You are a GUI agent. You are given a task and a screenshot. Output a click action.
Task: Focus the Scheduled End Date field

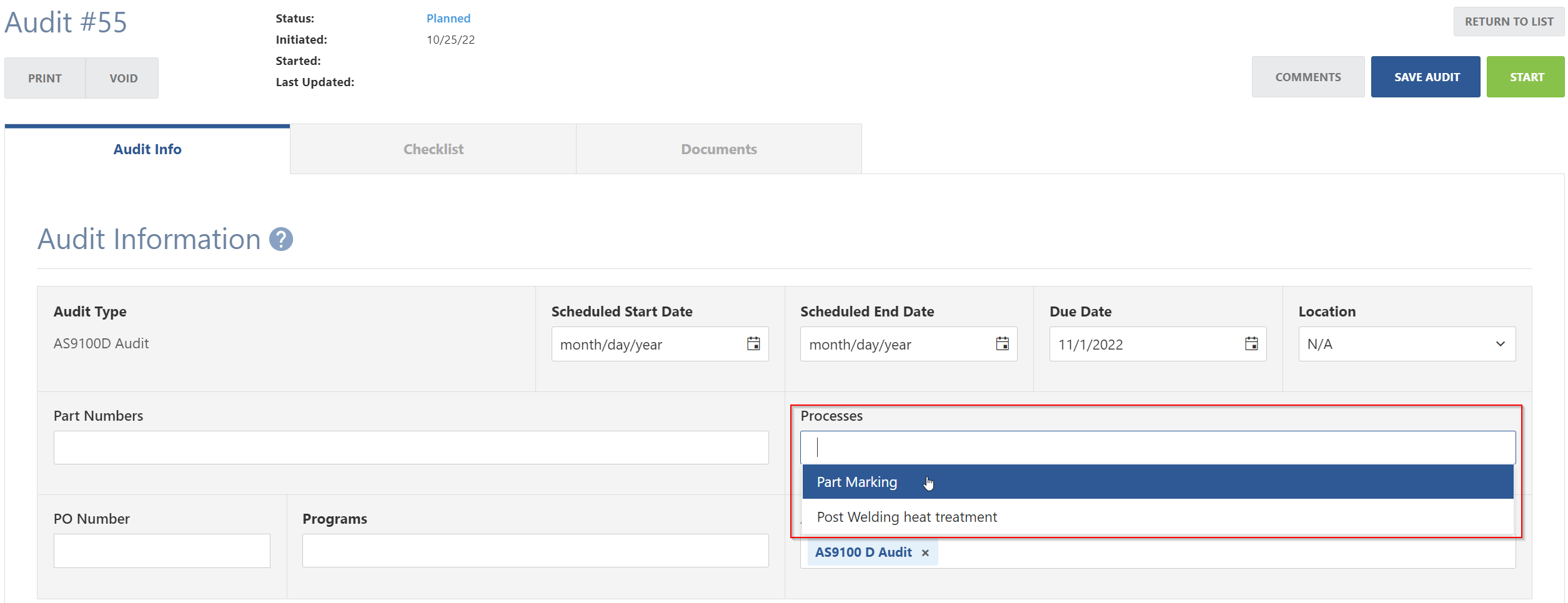coord(909,344)
